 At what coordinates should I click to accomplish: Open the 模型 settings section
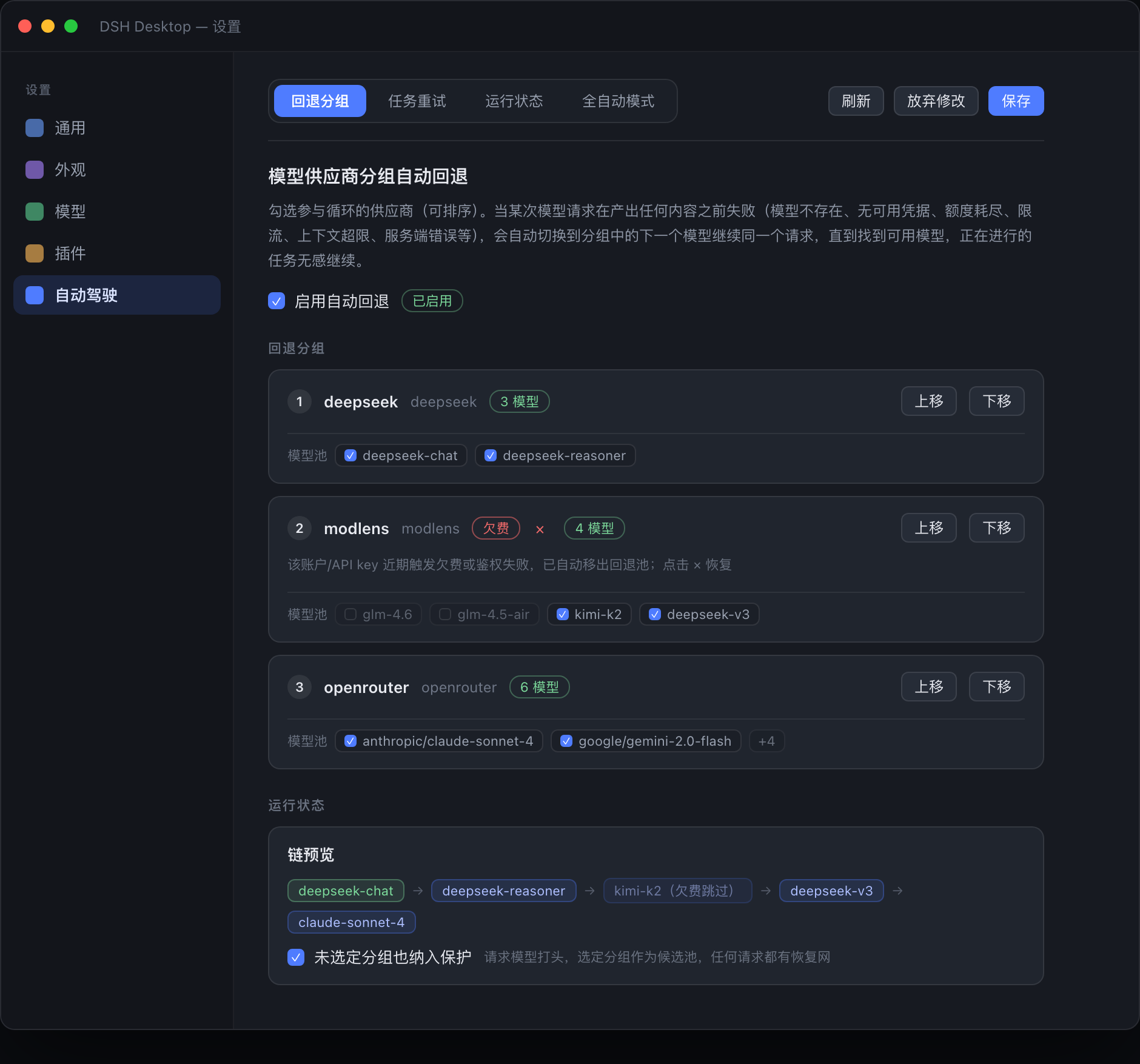point(116,212)
